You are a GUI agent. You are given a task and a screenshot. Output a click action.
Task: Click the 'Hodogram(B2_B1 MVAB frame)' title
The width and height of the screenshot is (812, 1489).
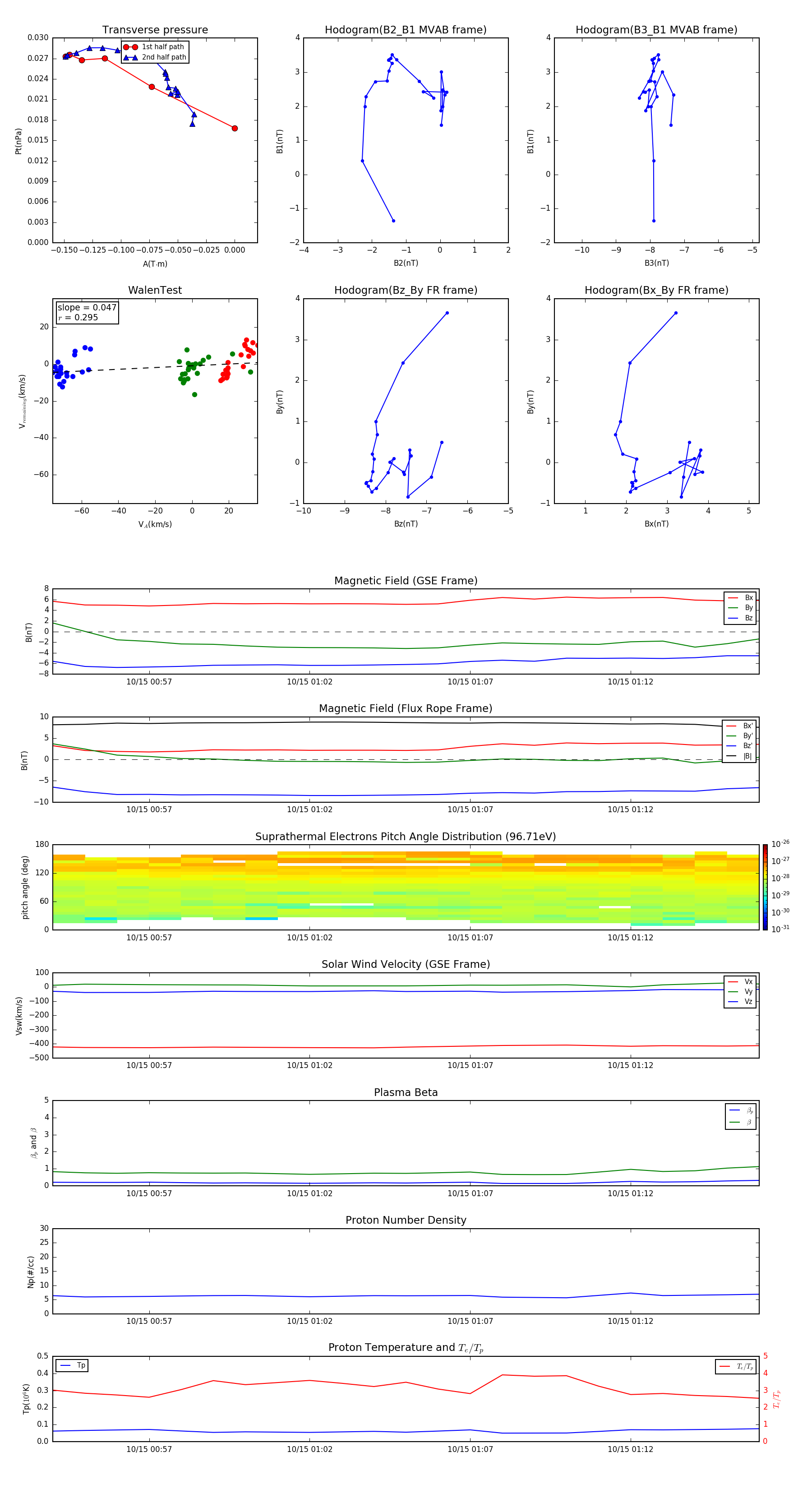tap(406, 30)
